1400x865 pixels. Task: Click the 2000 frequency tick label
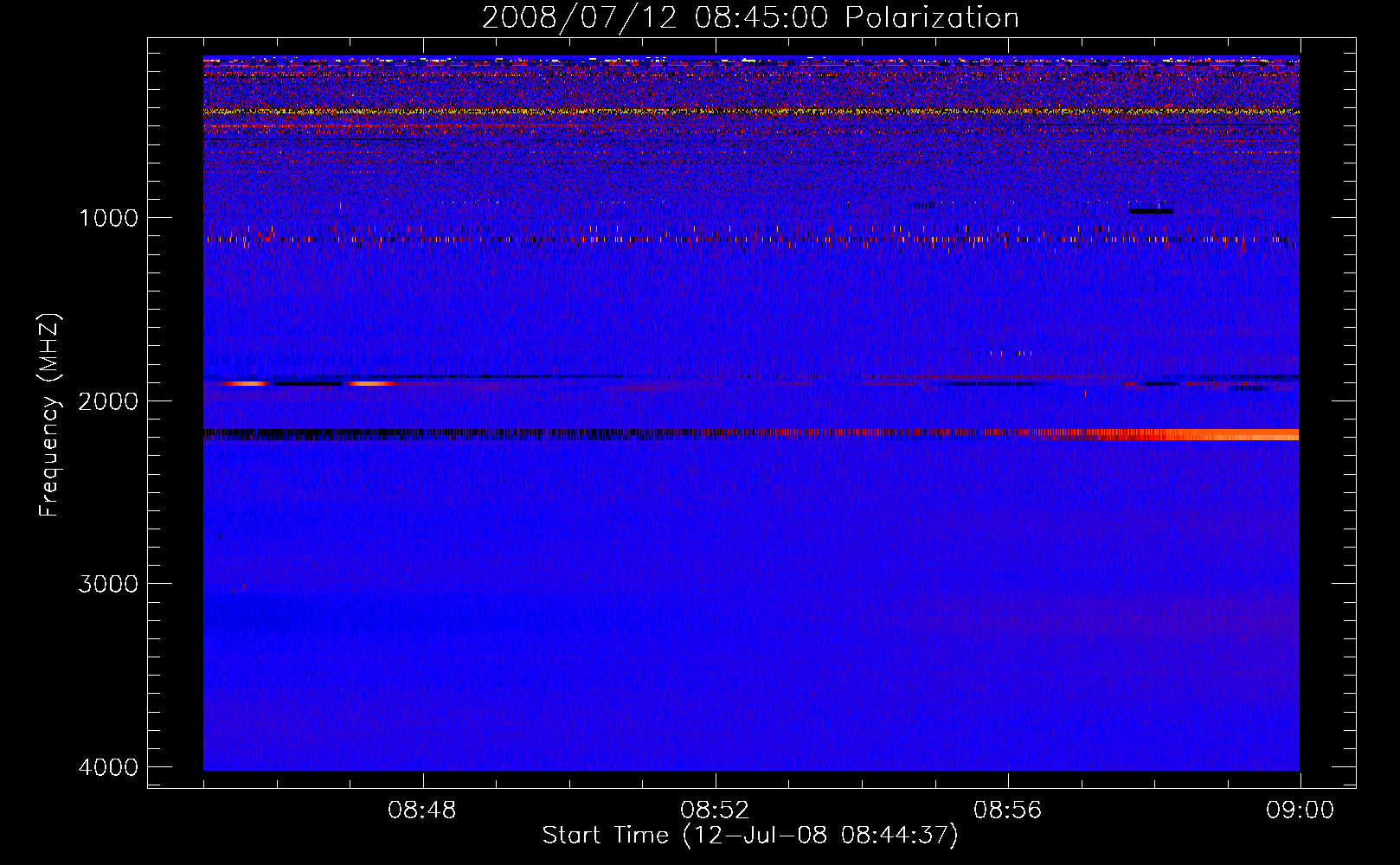coord(108,400)
